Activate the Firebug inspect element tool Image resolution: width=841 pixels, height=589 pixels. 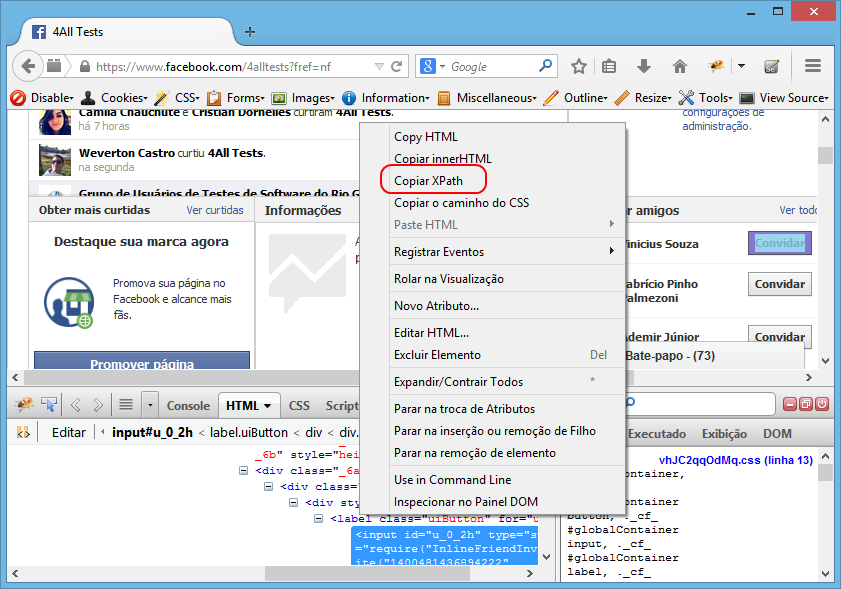pos(49,404)
